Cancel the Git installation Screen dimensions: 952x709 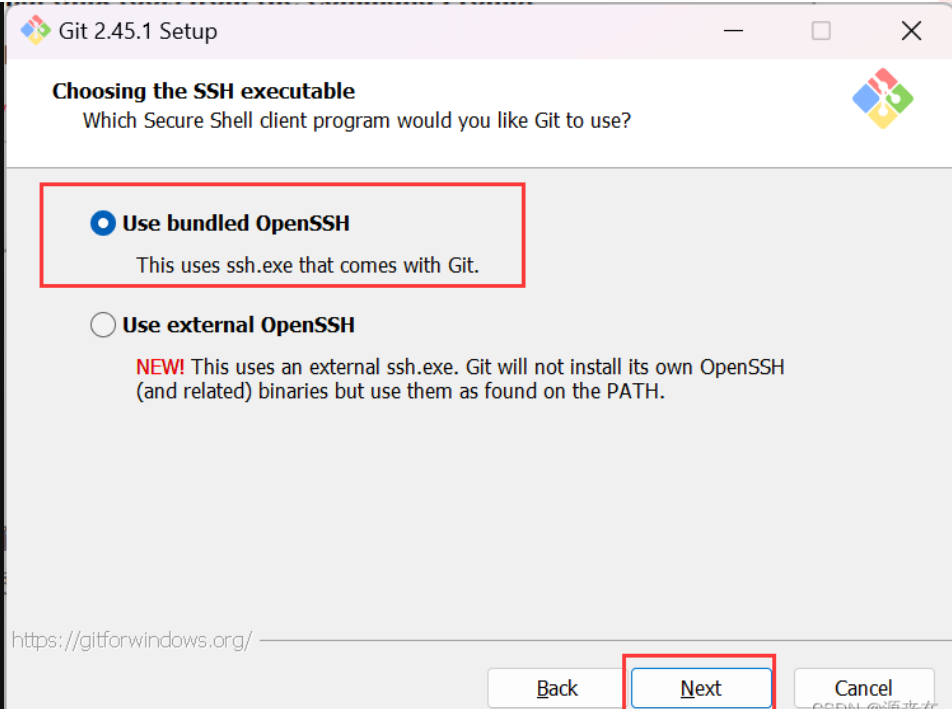click(x=863, y=688)
